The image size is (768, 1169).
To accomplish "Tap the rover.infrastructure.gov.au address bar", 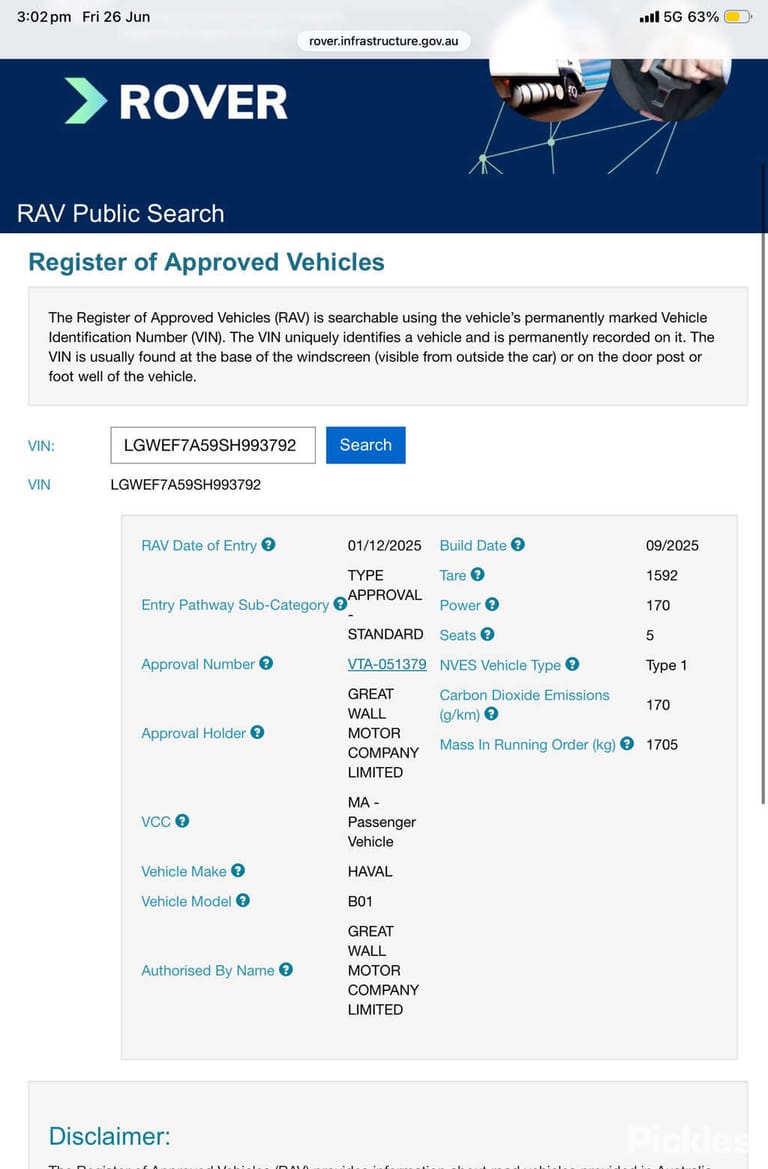I will point(384,41).
